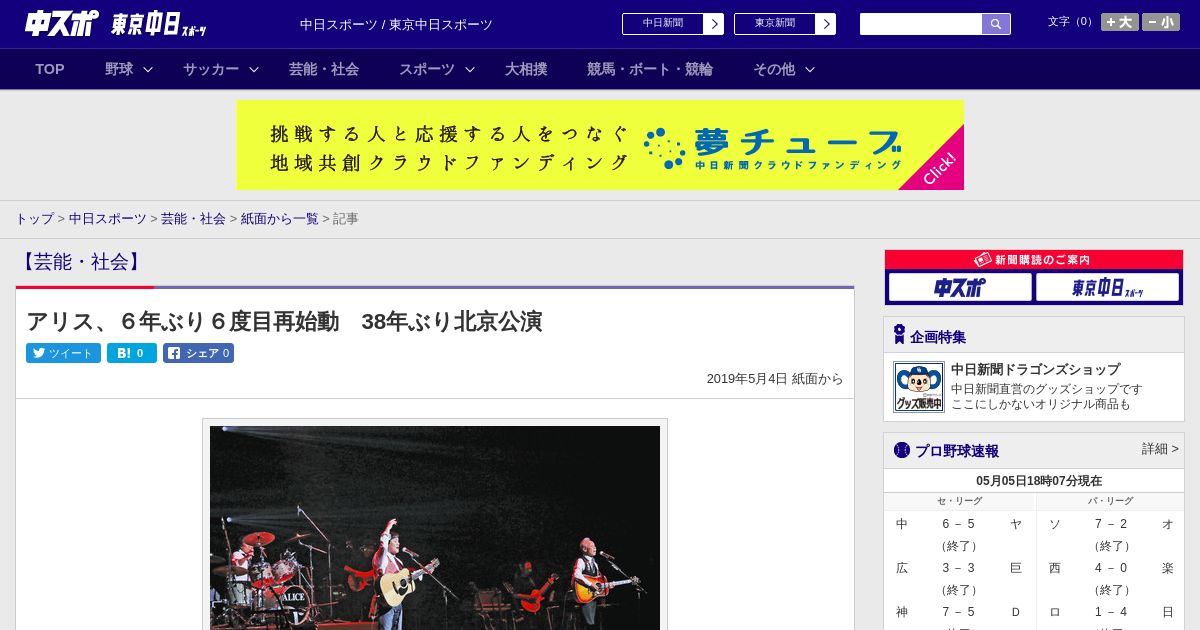
Task: Open 芸能・社会 navigation item
Action: [x=324, y=69]
